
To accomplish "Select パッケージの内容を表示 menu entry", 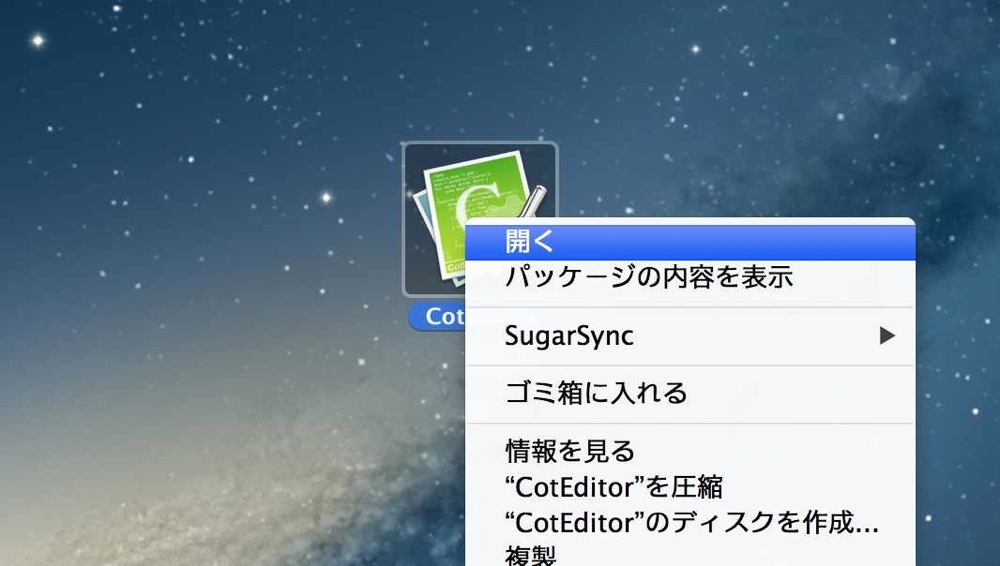I will coord(690,278).
